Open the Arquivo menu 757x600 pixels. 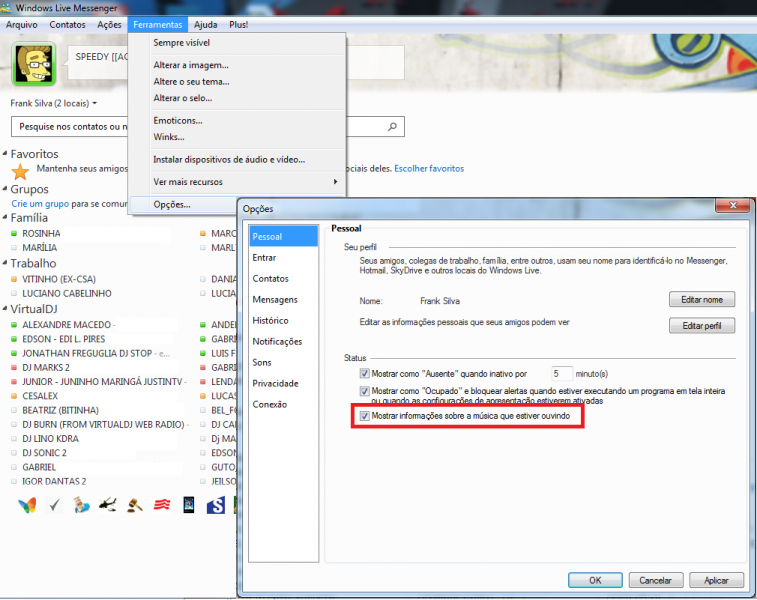(x=21, y=25)
